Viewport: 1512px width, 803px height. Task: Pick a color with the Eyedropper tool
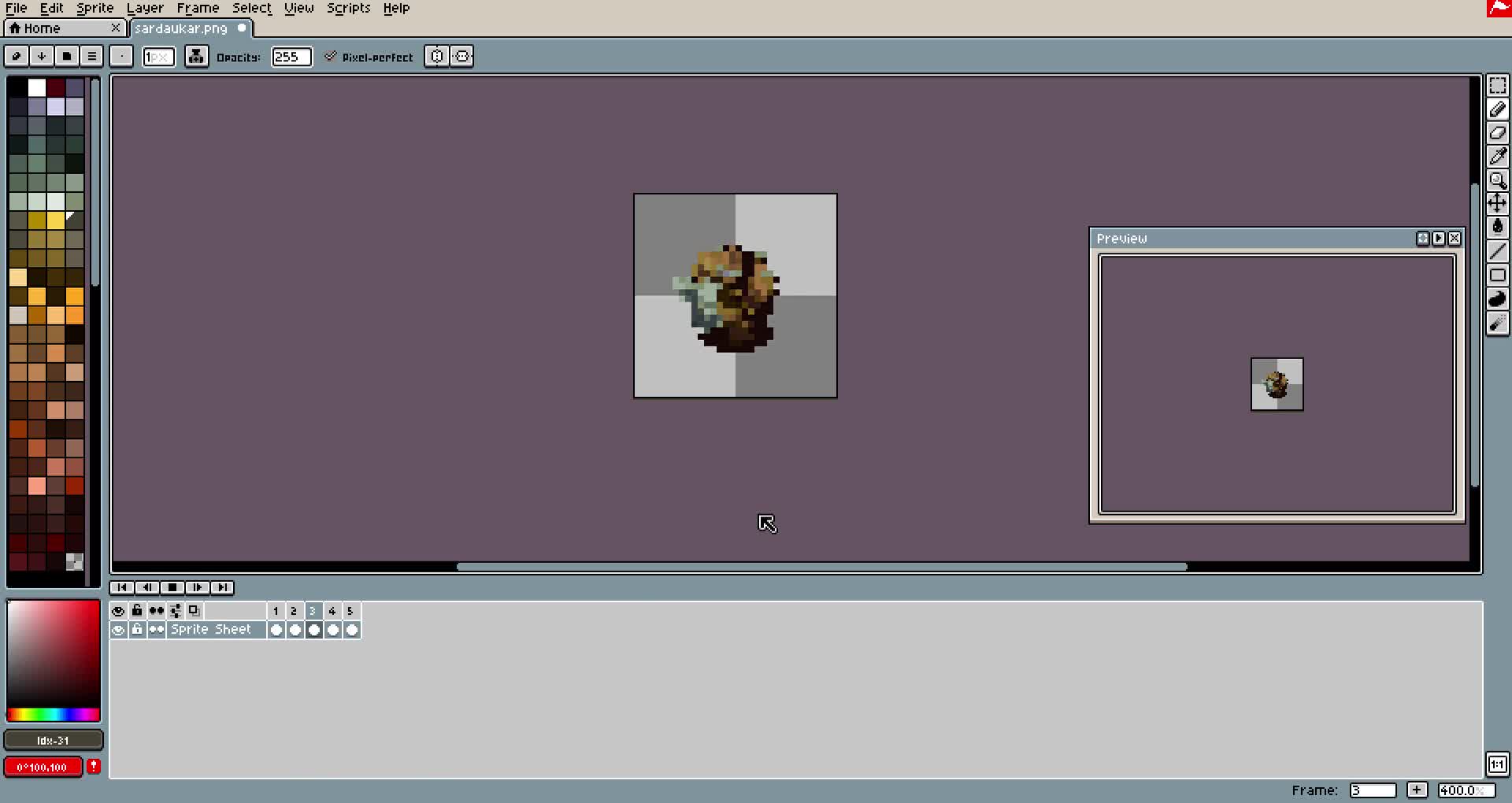(1499, 157)
